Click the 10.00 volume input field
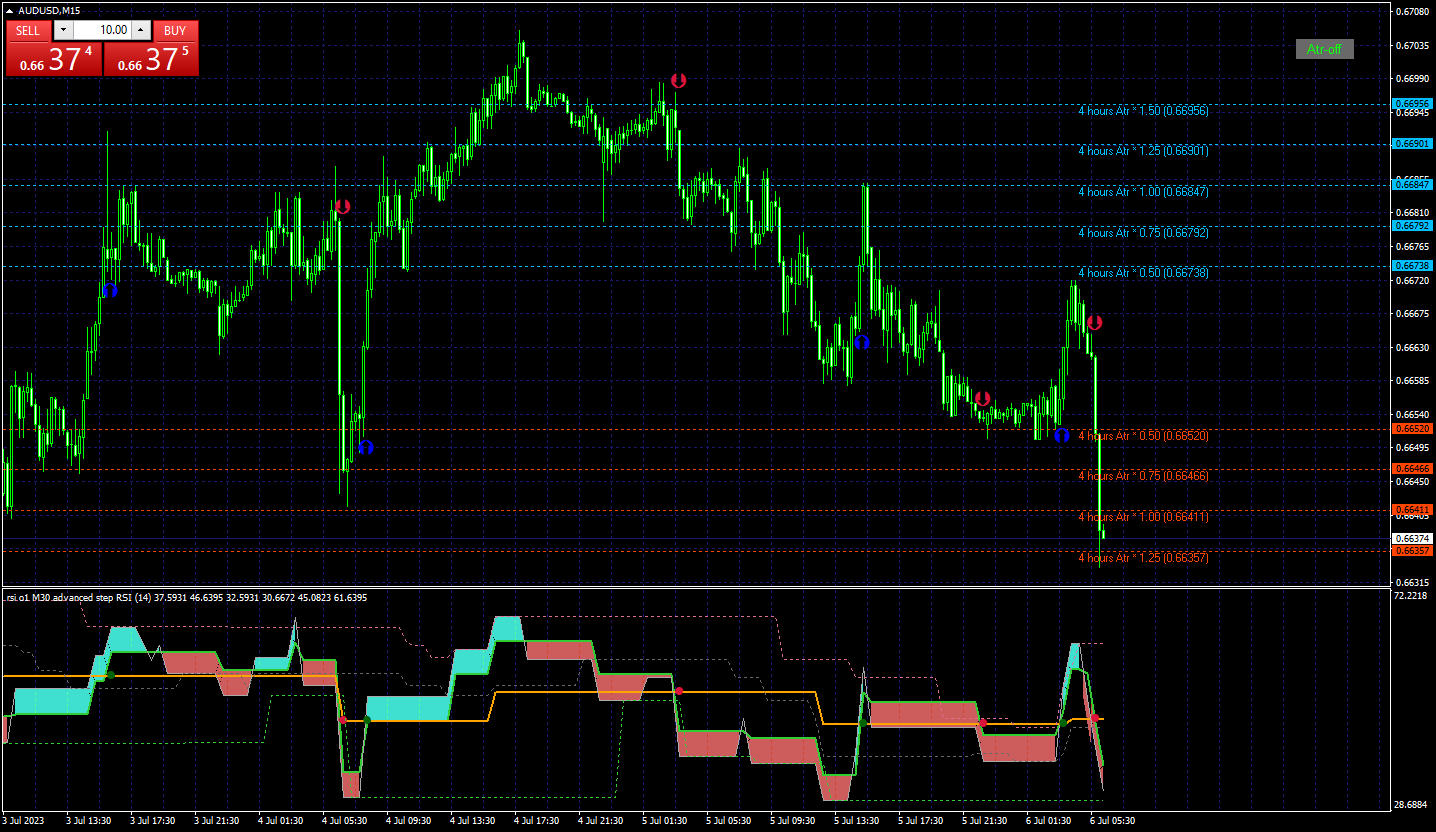 [102, 30]
